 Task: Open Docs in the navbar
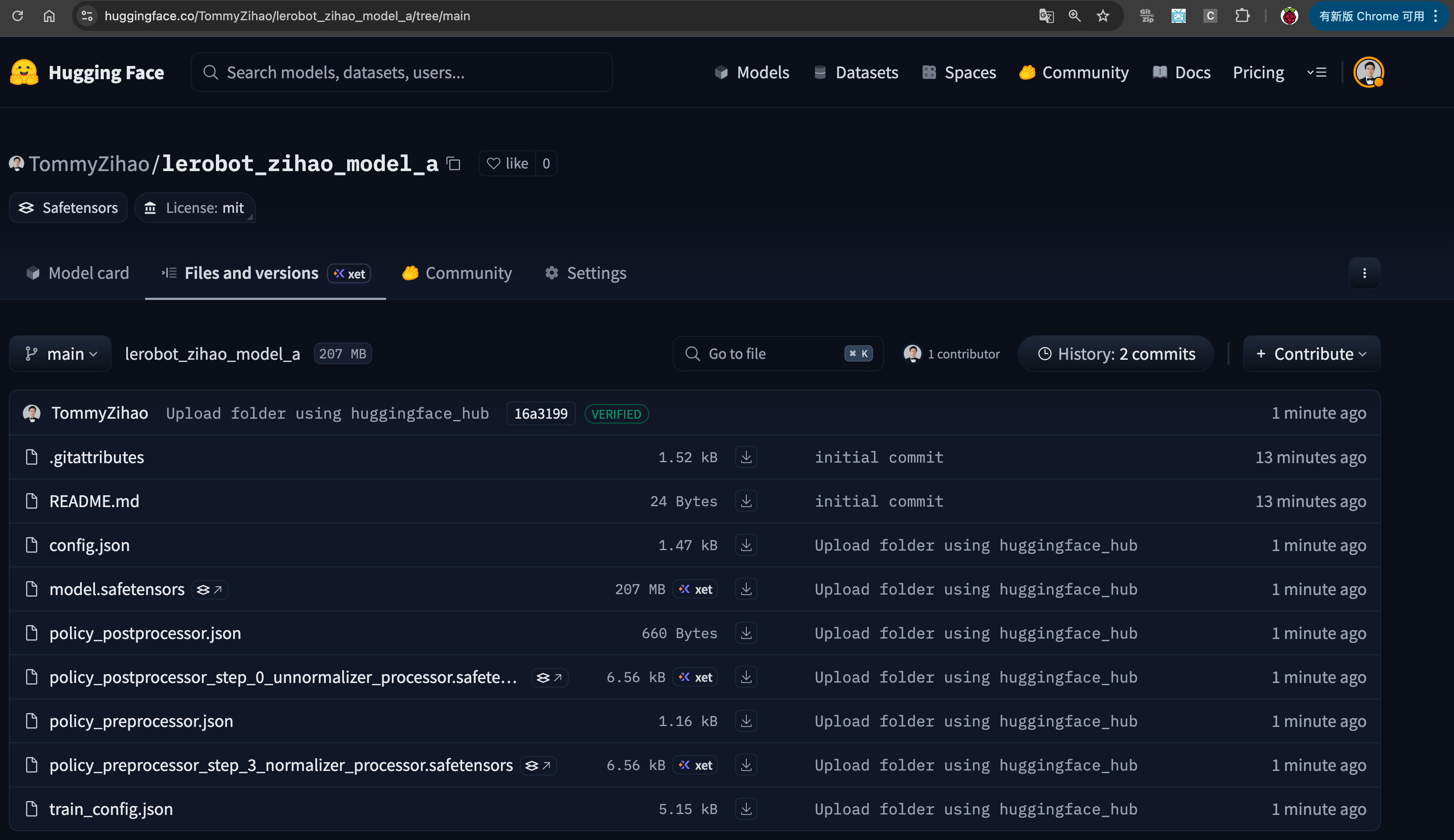point(1181,72)
